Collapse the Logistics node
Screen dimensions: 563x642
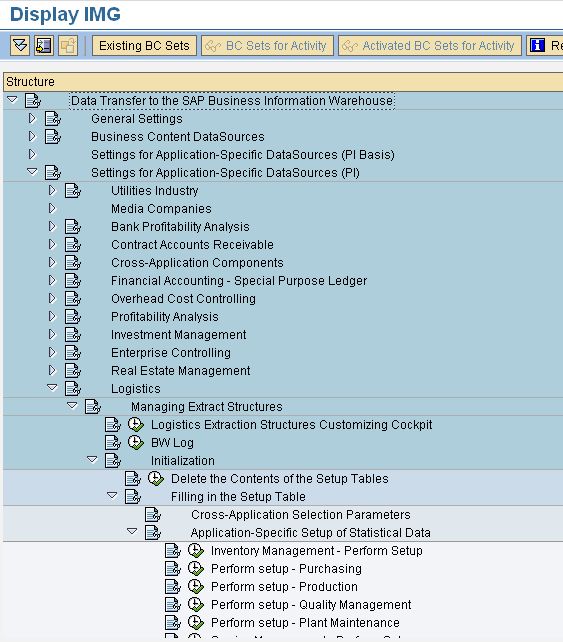click(x=52, y=387)
